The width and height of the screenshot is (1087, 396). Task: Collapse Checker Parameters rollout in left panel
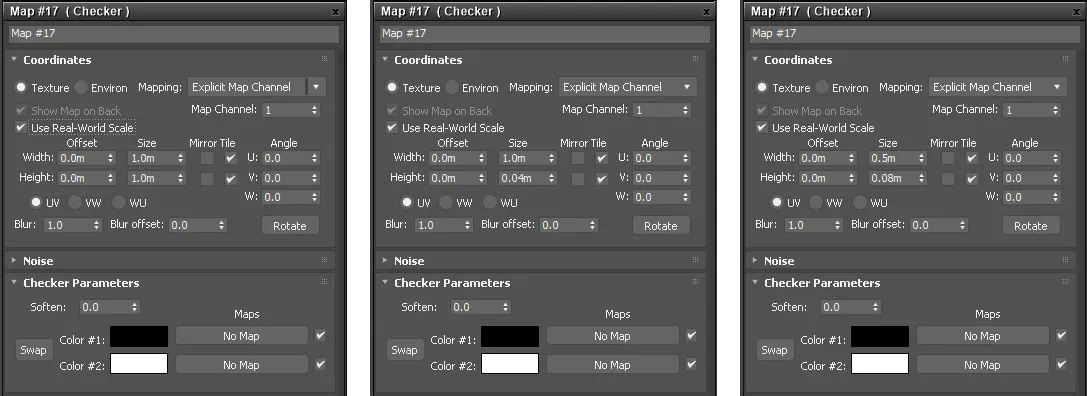14,283
